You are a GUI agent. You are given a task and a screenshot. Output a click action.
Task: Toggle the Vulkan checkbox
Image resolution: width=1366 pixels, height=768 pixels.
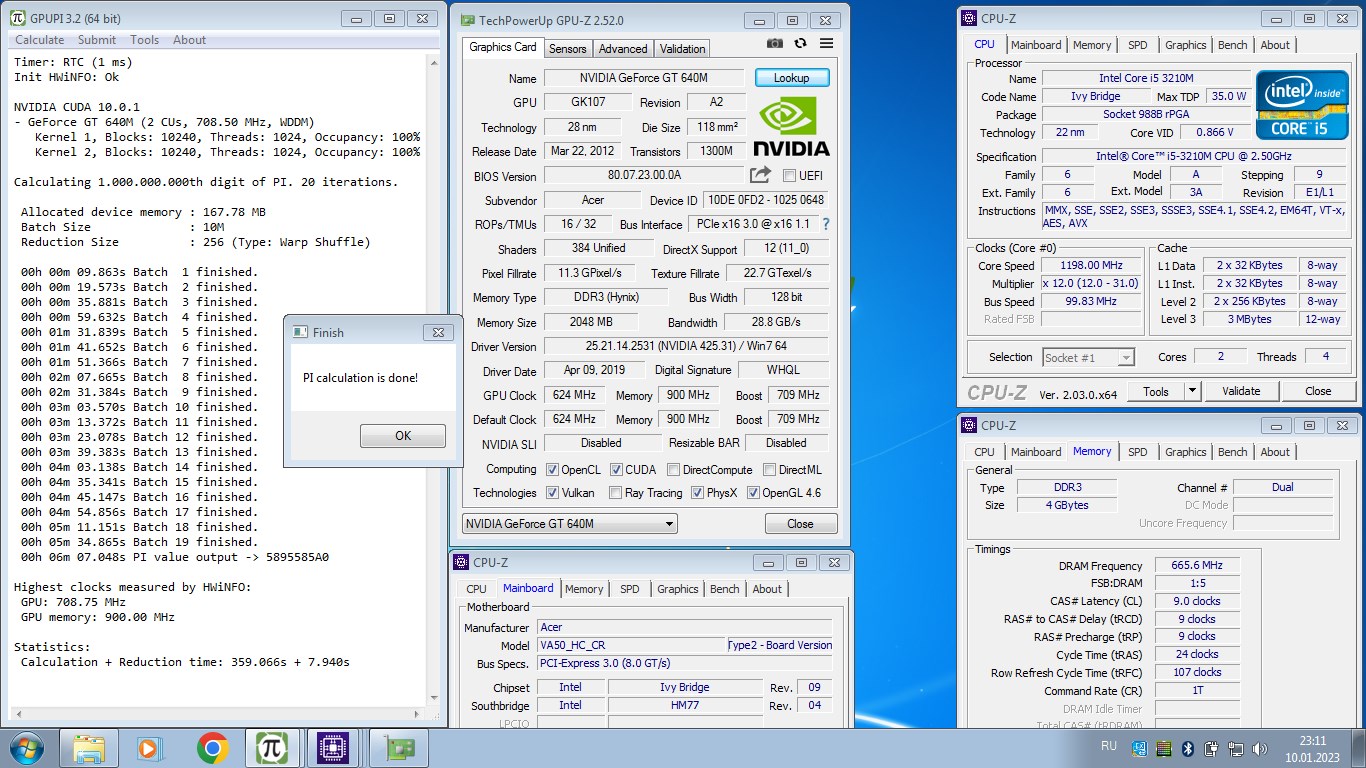click(552, 493)
